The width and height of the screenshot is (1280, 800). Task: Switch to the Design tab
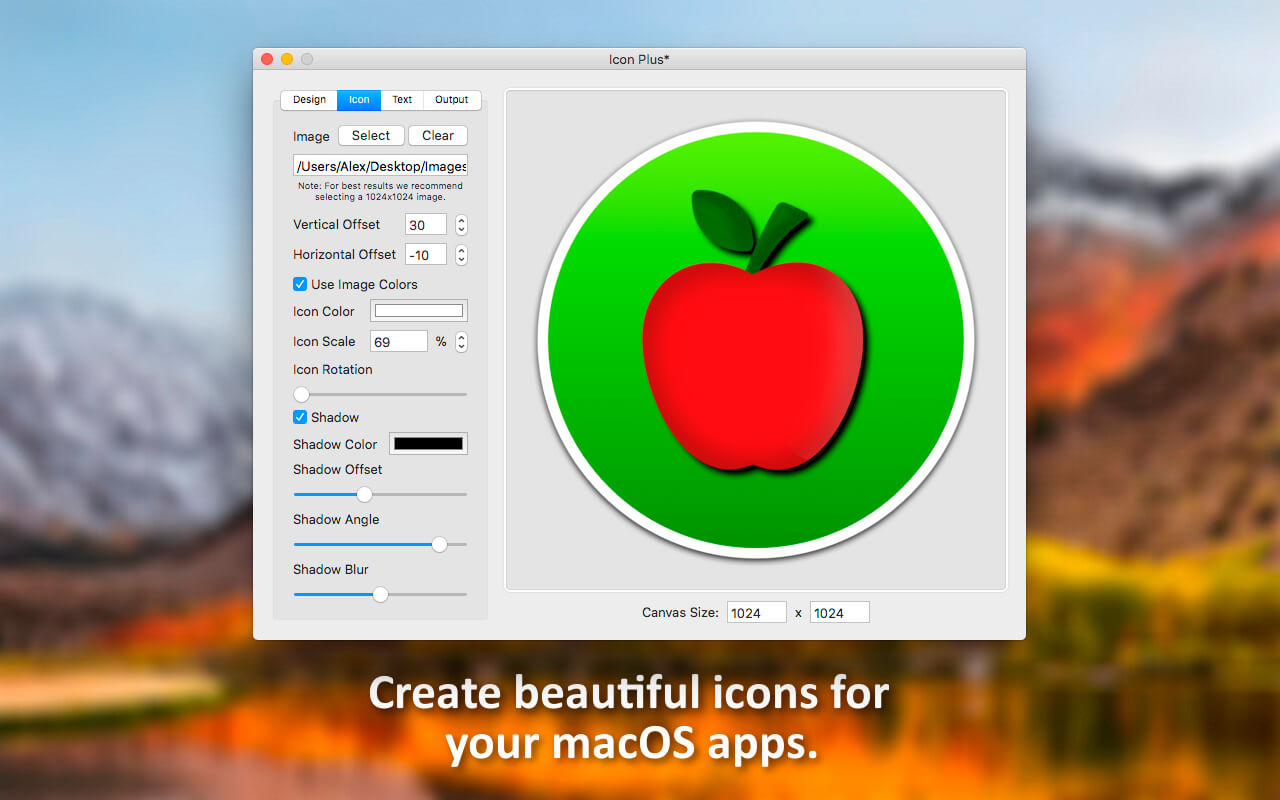click(x=309, y=100)
